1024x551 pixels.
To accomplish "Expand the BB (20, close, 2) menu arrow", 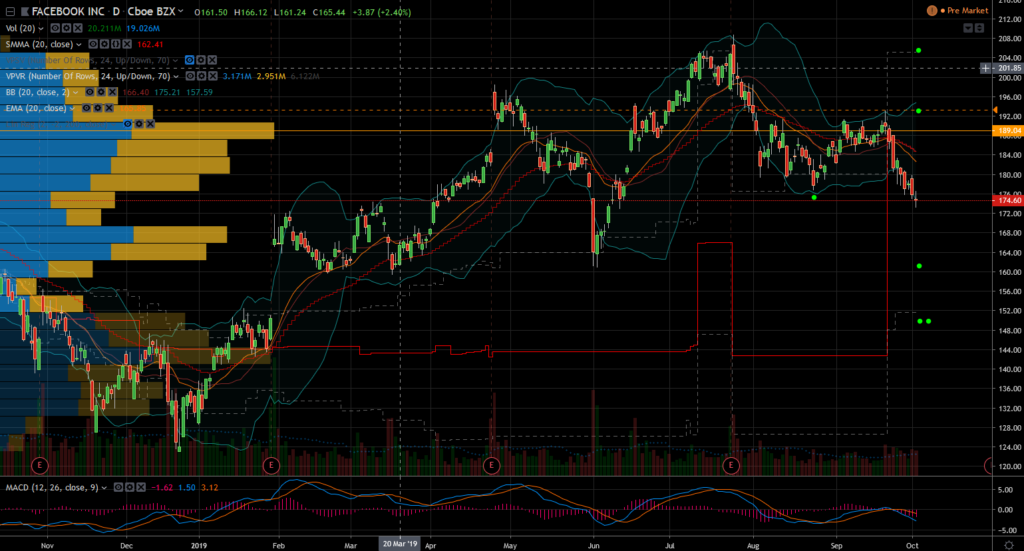I will (x=75, y=92).
